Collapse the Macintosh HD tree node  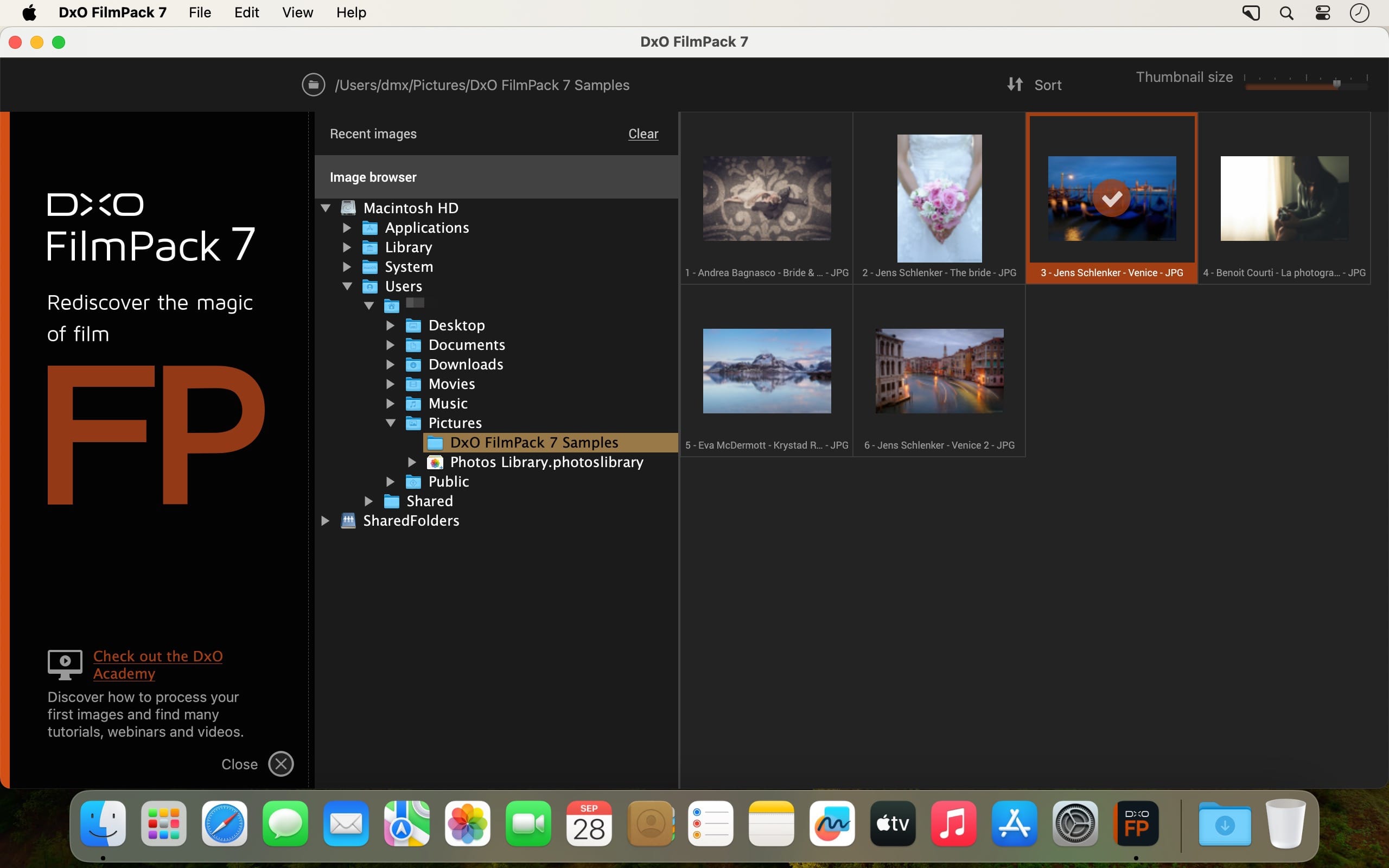click(326, 208)
